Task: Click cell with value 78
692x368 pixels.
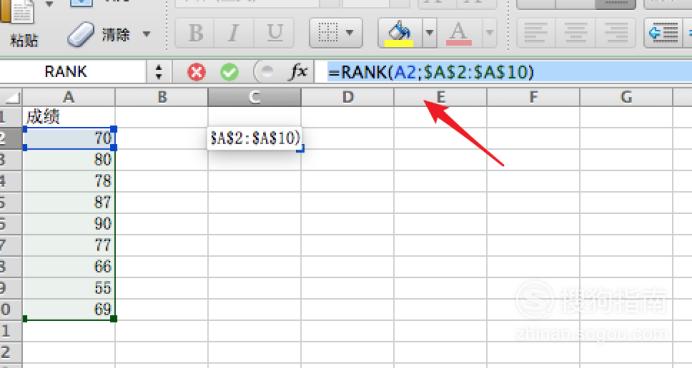Action: click(x=68, y=181)
